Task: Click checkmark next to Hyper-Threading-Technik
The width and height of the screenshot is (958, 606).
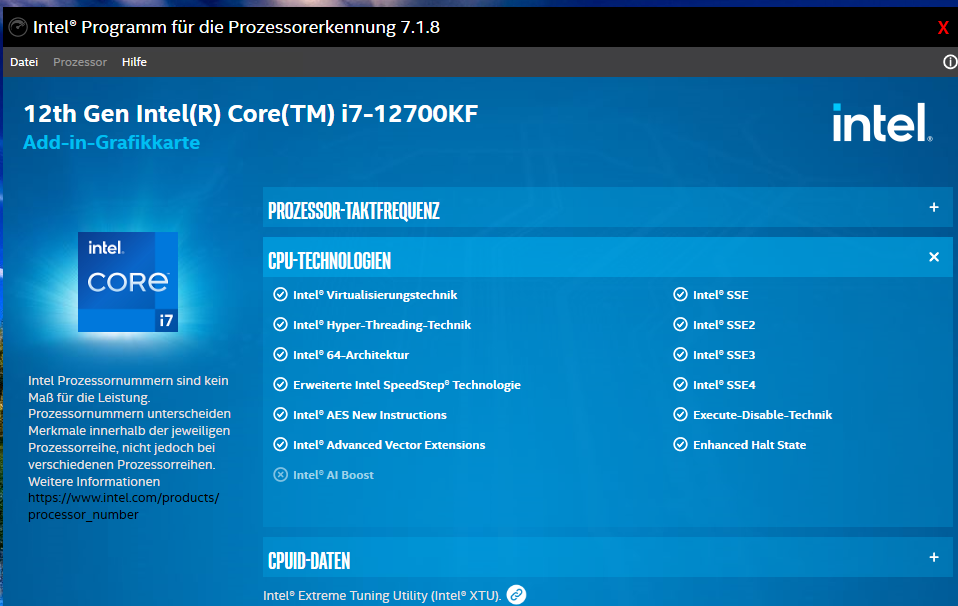Action: tap(280, 324)
